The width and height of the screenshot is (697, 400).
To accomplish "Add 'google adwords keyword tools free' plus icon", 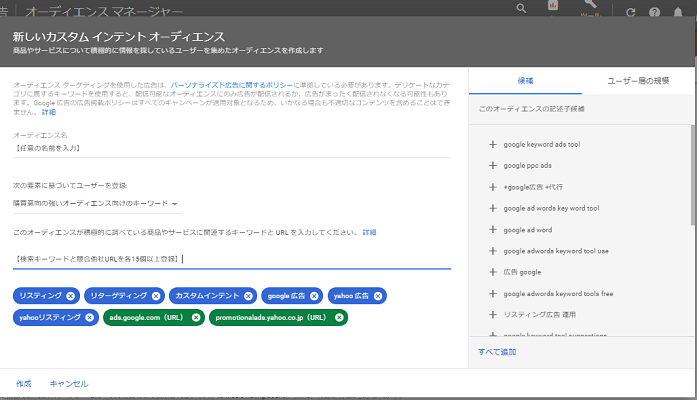I will coord(493,294).
